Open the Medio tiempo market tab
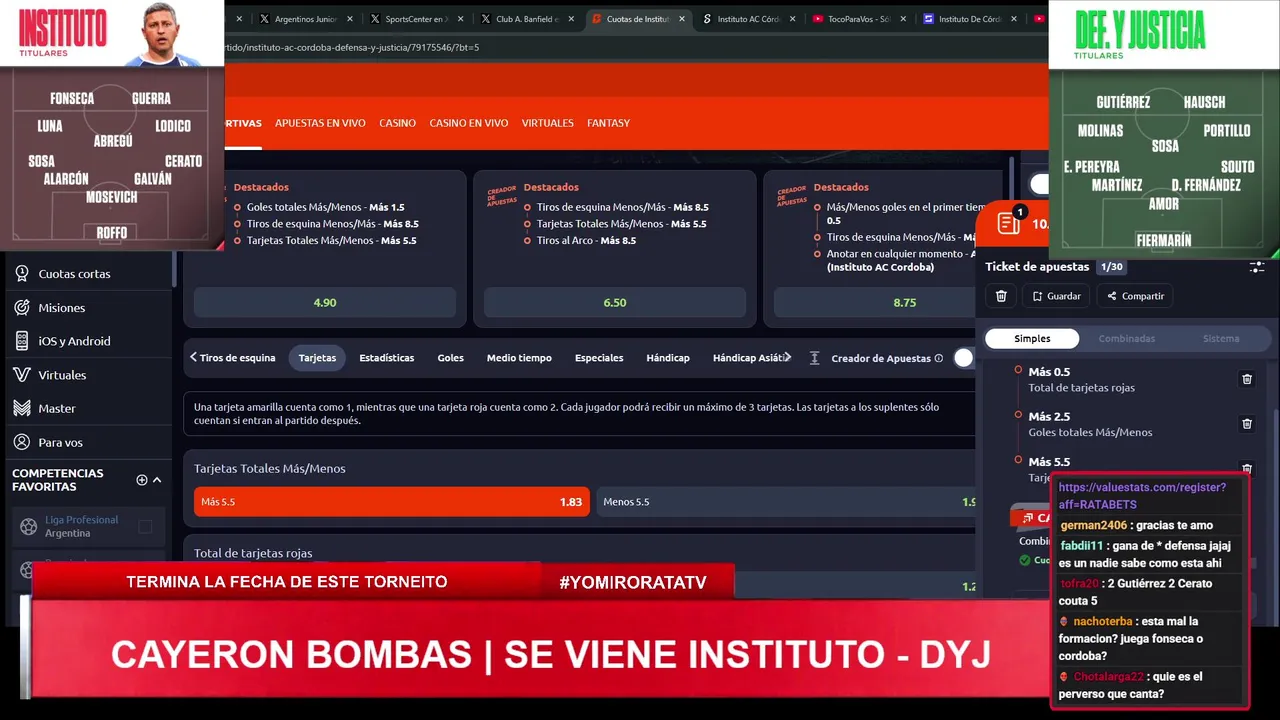The image size is (1280, 720). (520, 358)
